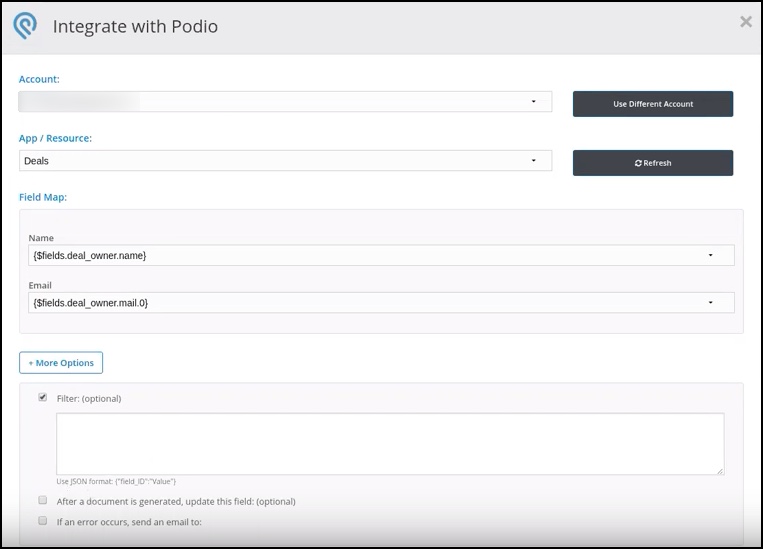The image size is (763, 549).
Task: Click the Use Different Account button
Action: point(652,104)
